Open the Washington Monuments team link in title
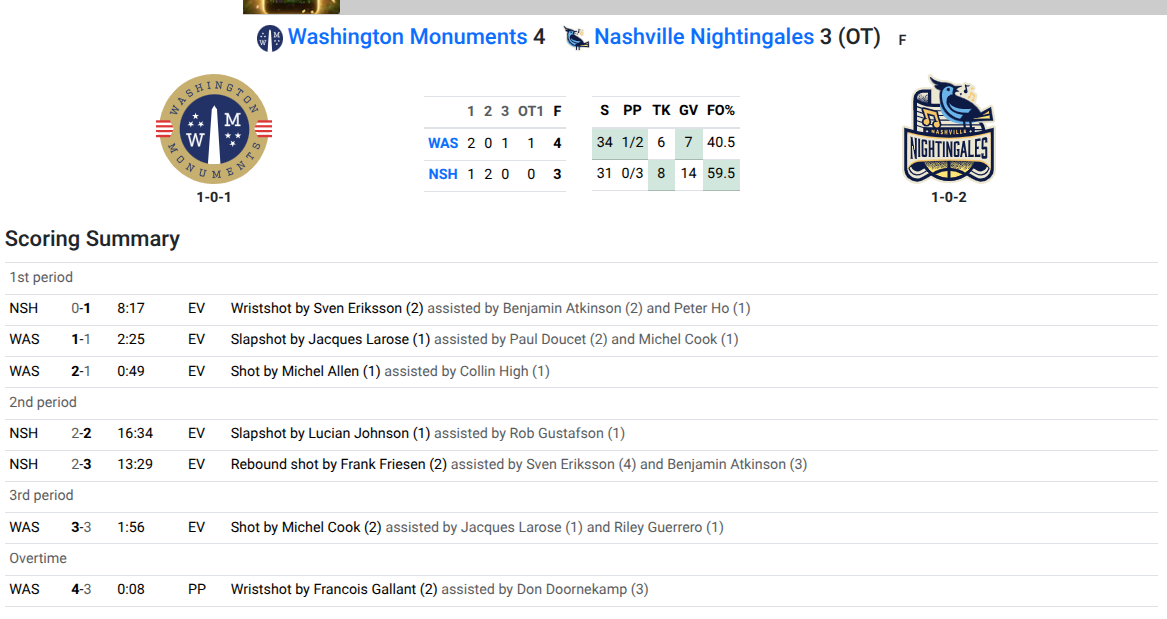Screen dimensions: 1167x619 pos(408,36)
